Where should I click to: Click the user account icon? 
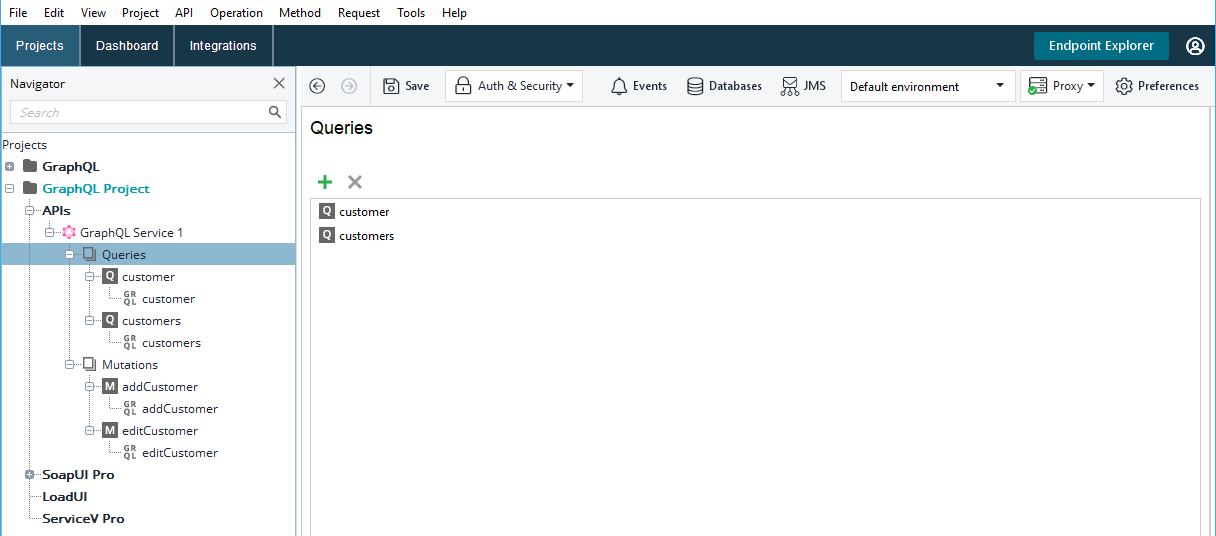[1195, 46]
